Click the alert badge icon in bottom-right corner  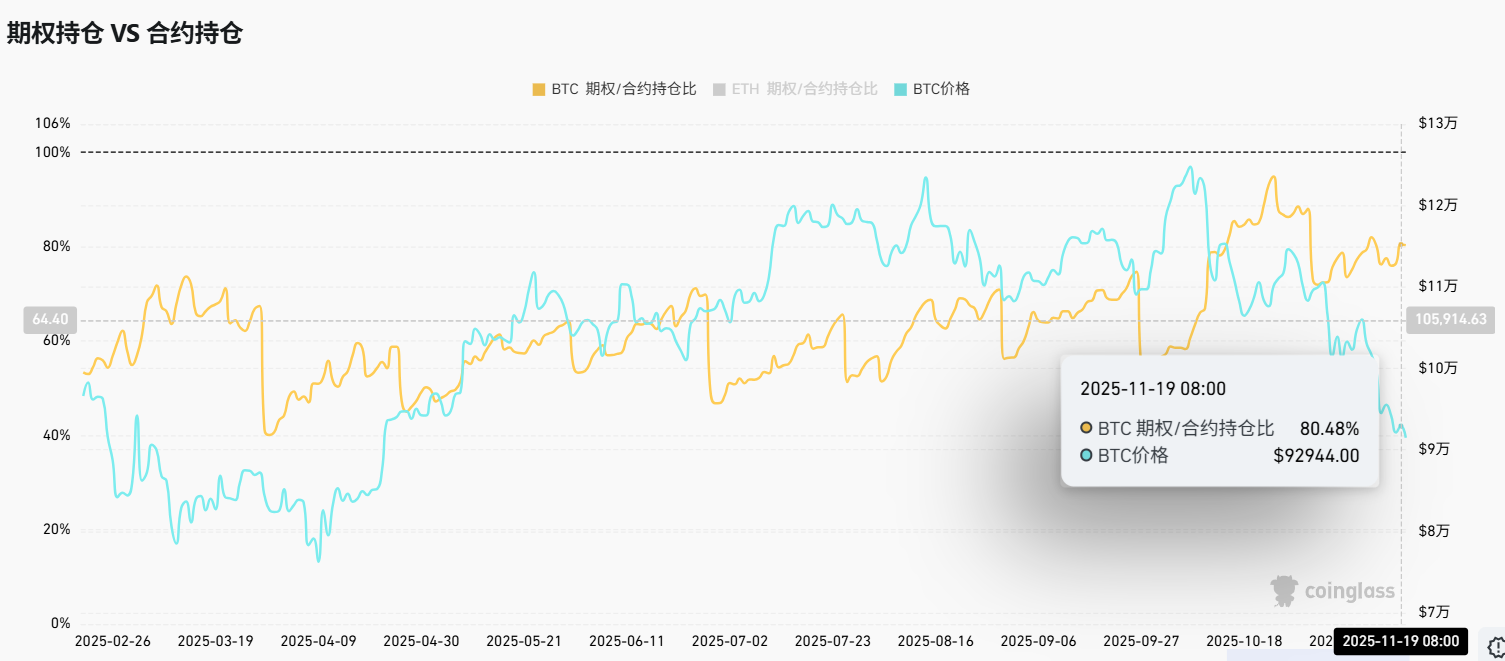tap(1495, 646)
